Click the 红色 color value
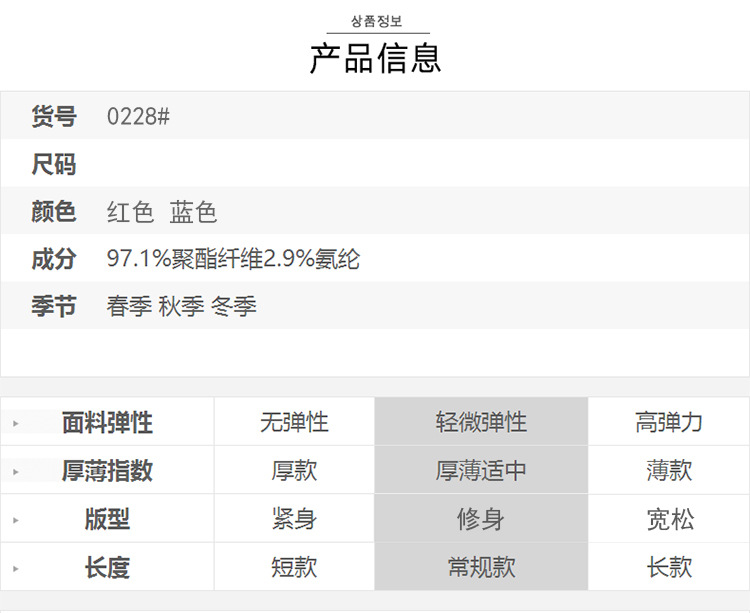The image size is (750, 613). point(130,212)
